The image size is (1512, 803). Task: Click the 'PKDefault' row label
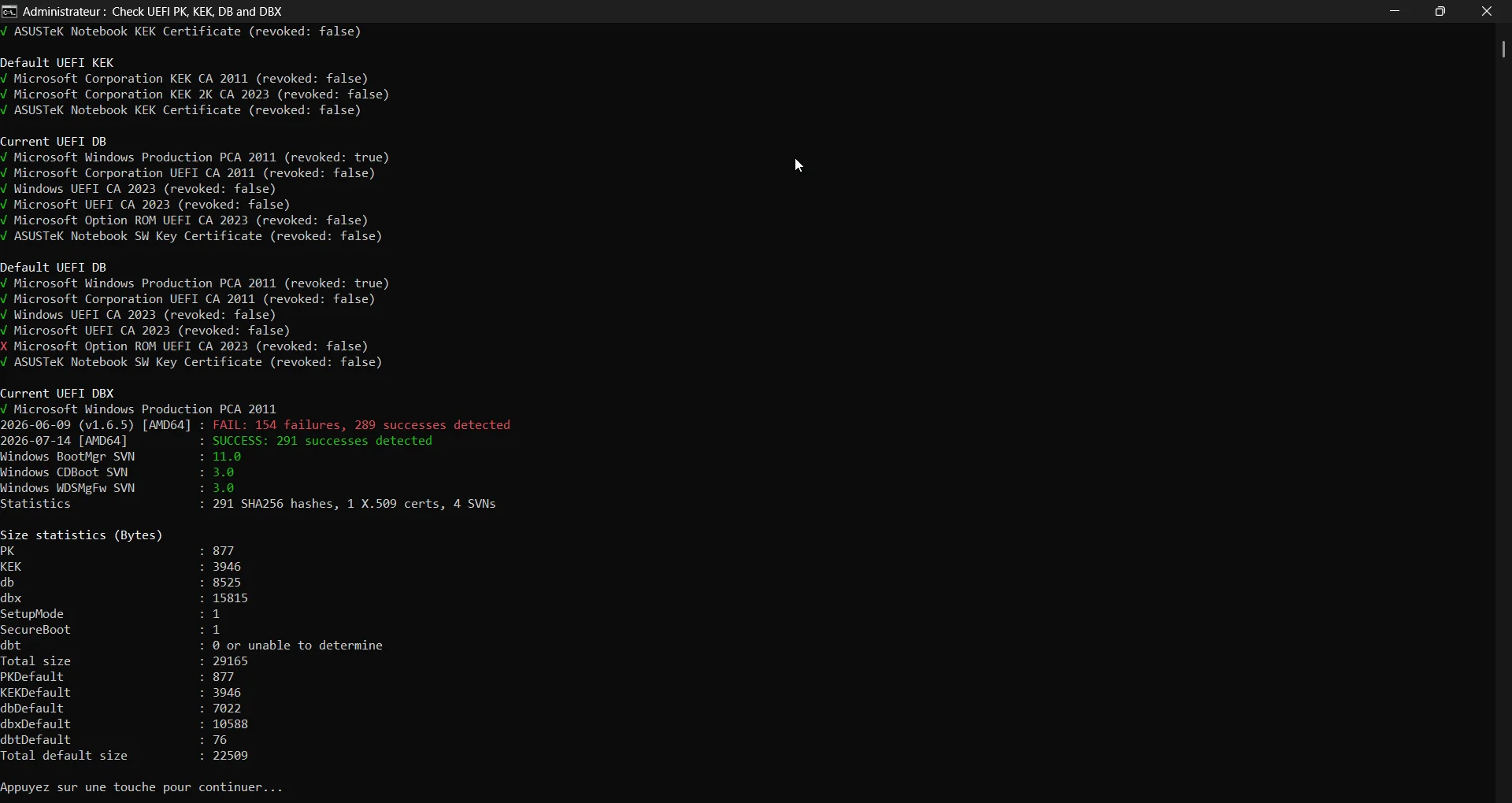coord(33,677)
